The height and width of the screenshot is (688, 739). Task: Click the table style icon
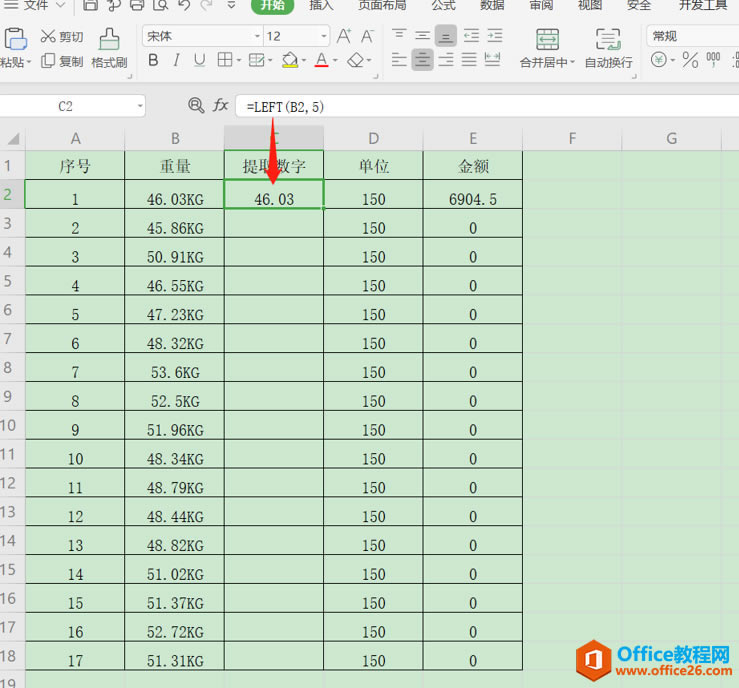[x=256, y=60]
